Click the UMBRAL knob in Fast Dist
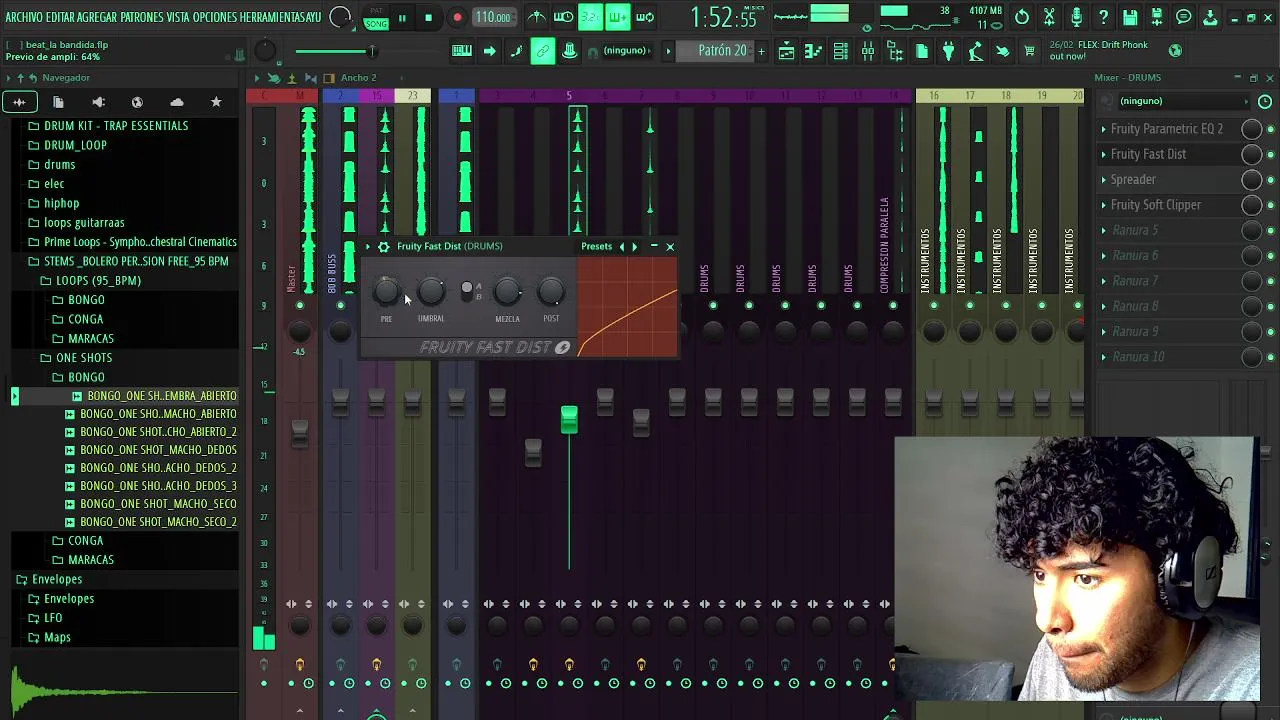Viewport: 1280px width, 720px height. coord(431,292)
